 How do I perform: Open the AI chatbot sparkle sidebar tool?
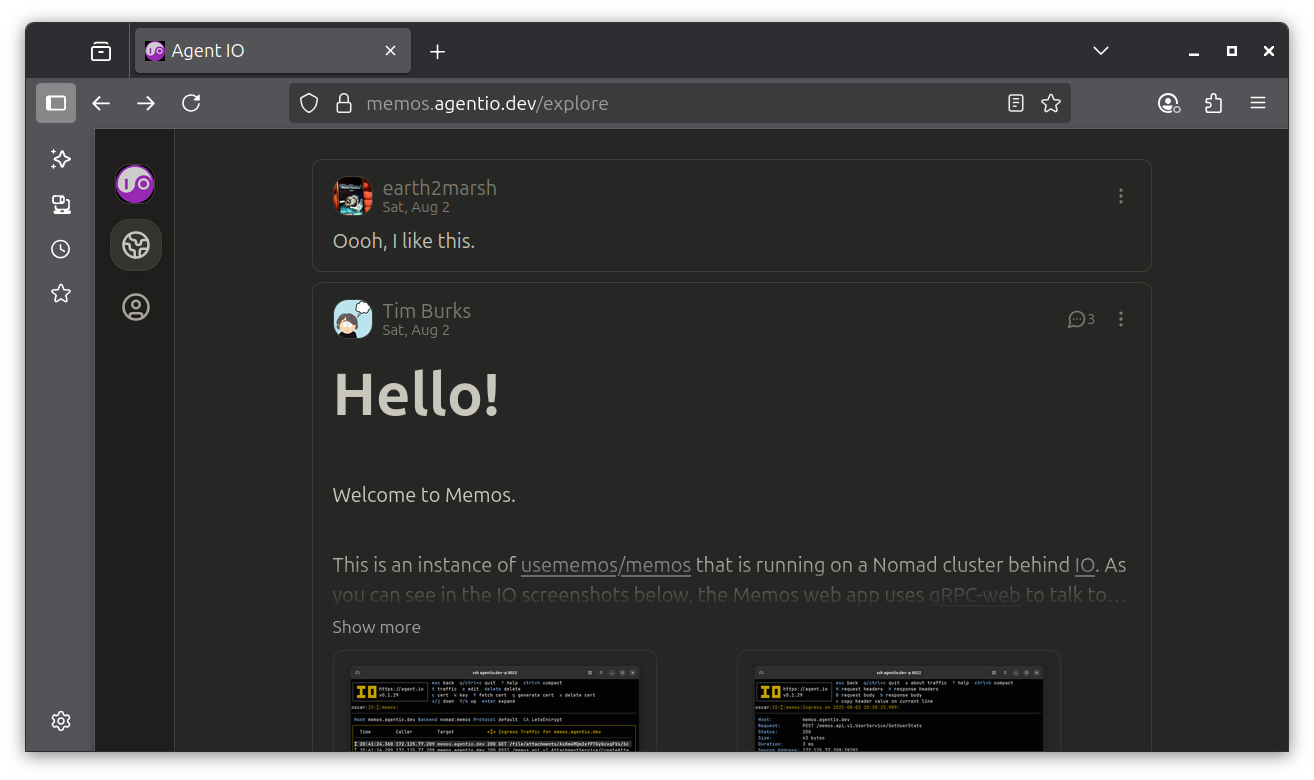(x=61, y=159)
